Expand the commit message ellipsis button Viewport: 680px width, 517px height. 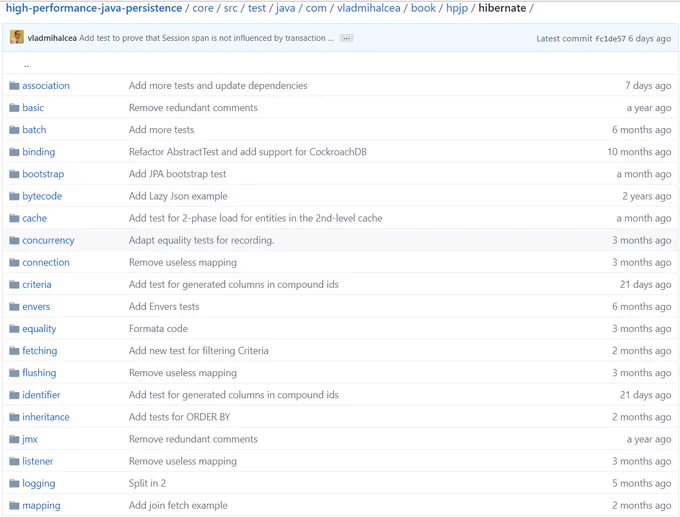(347, 38)
